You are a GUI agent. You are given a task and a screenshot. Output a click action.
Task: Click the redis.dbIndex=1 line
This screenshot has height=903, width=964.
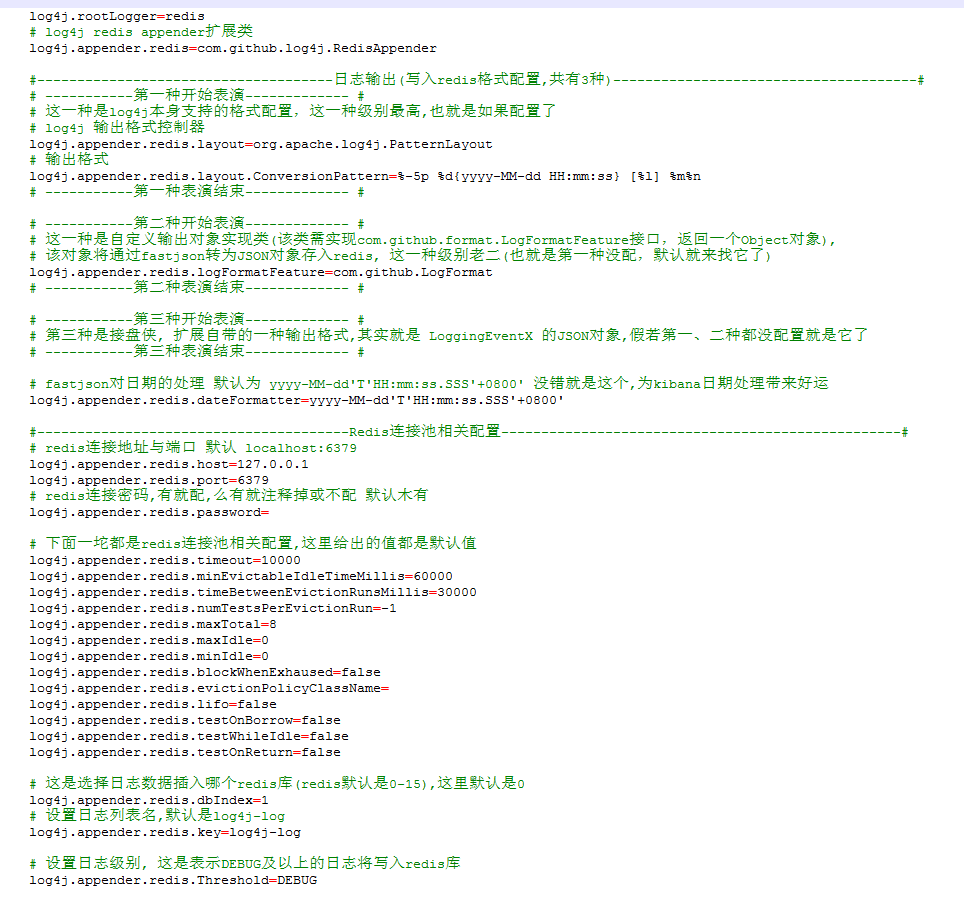click(x=149, y=800)
